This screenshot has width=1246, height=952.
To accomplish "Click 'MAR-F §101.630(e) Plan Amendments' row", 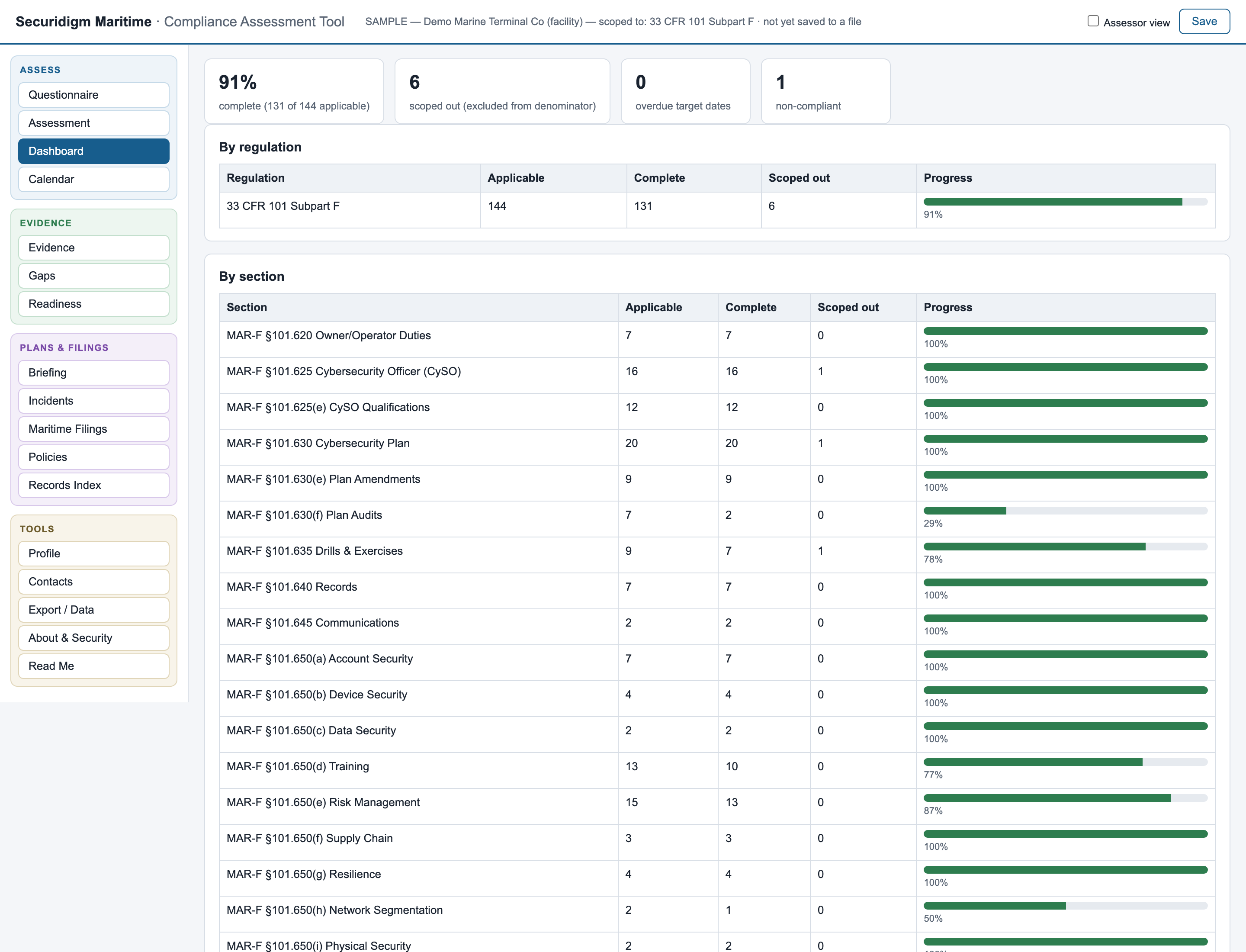I will tap(717, 483).
